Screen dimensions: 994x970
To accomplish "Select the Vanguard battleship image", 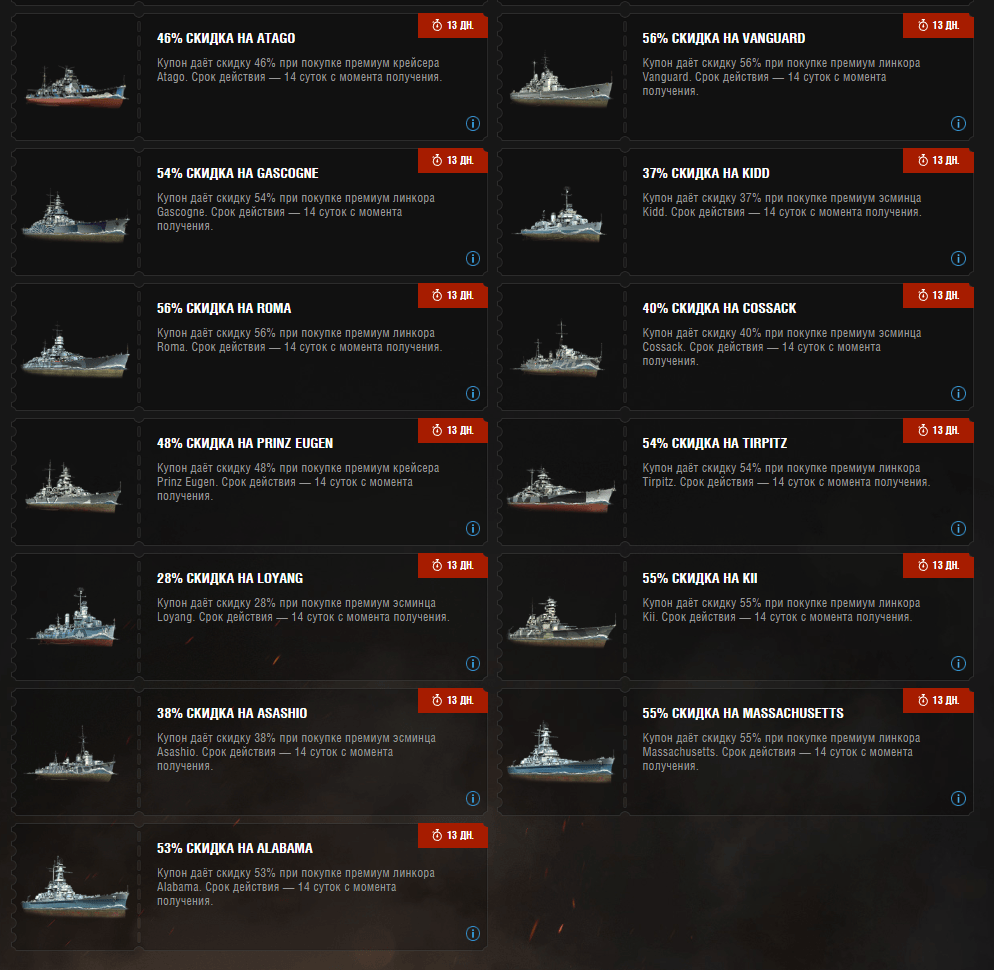I will pos(560,82).
